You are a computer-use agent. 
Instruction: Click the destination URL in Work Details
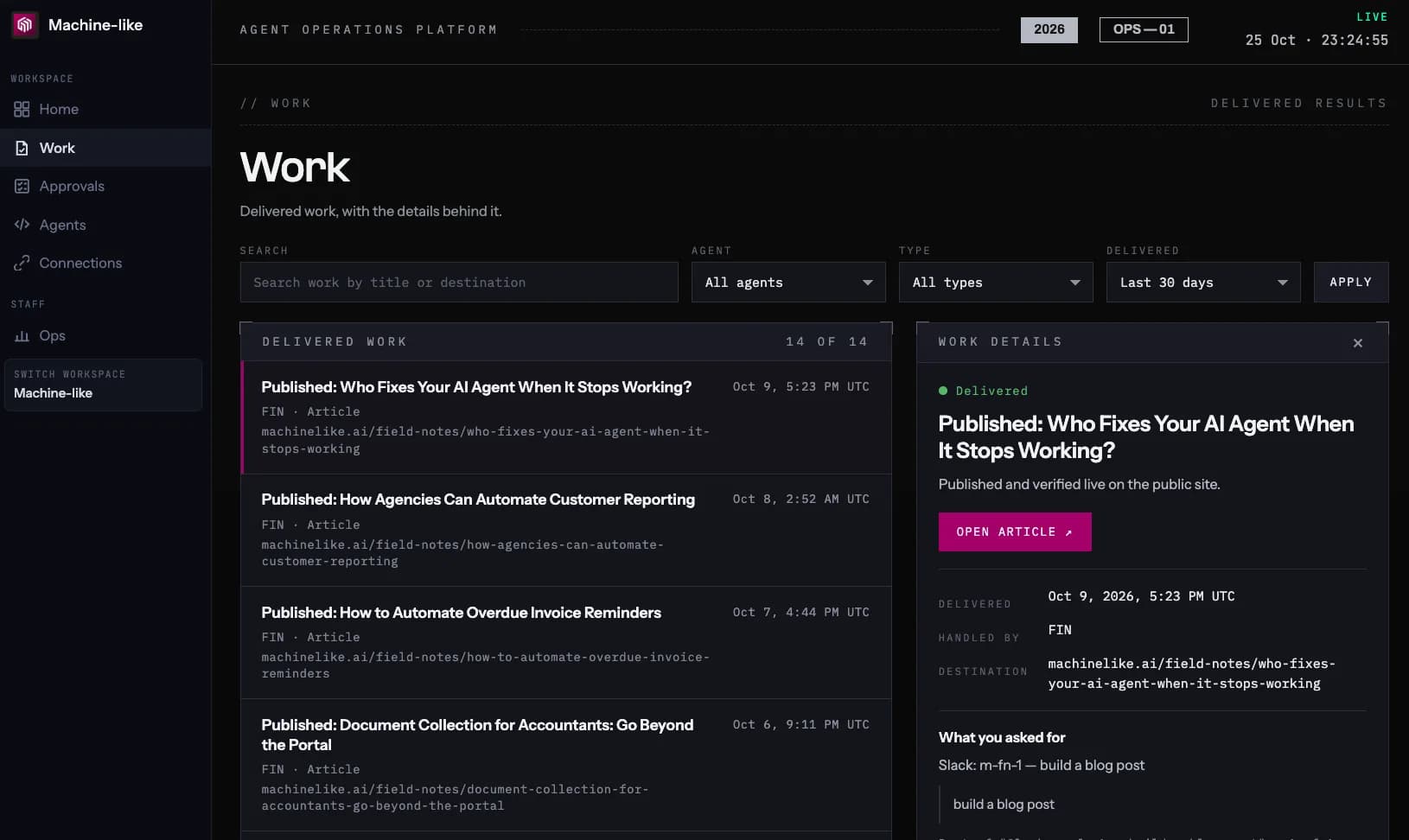pyautogui.click(x=1191, y=673)
